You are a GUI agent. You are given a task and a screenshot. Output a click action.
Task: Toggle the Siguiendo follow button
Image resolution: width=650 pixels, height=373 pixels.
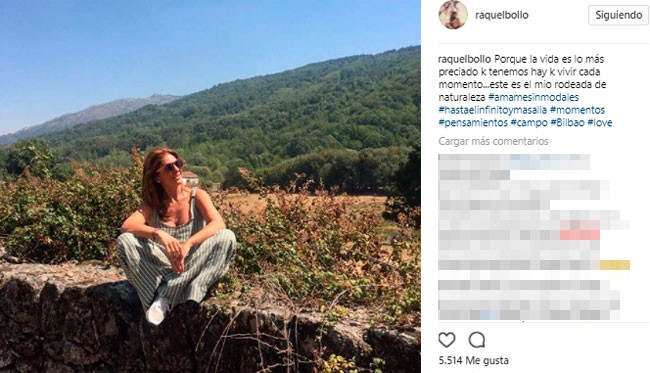618,15
